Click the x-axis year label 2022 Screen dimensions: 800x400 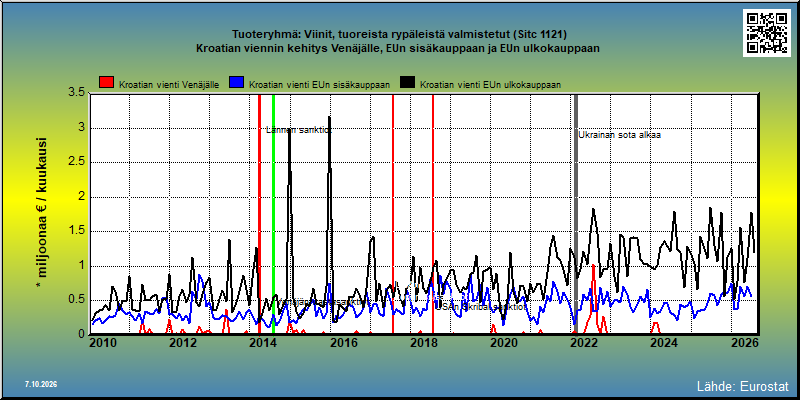582,343
